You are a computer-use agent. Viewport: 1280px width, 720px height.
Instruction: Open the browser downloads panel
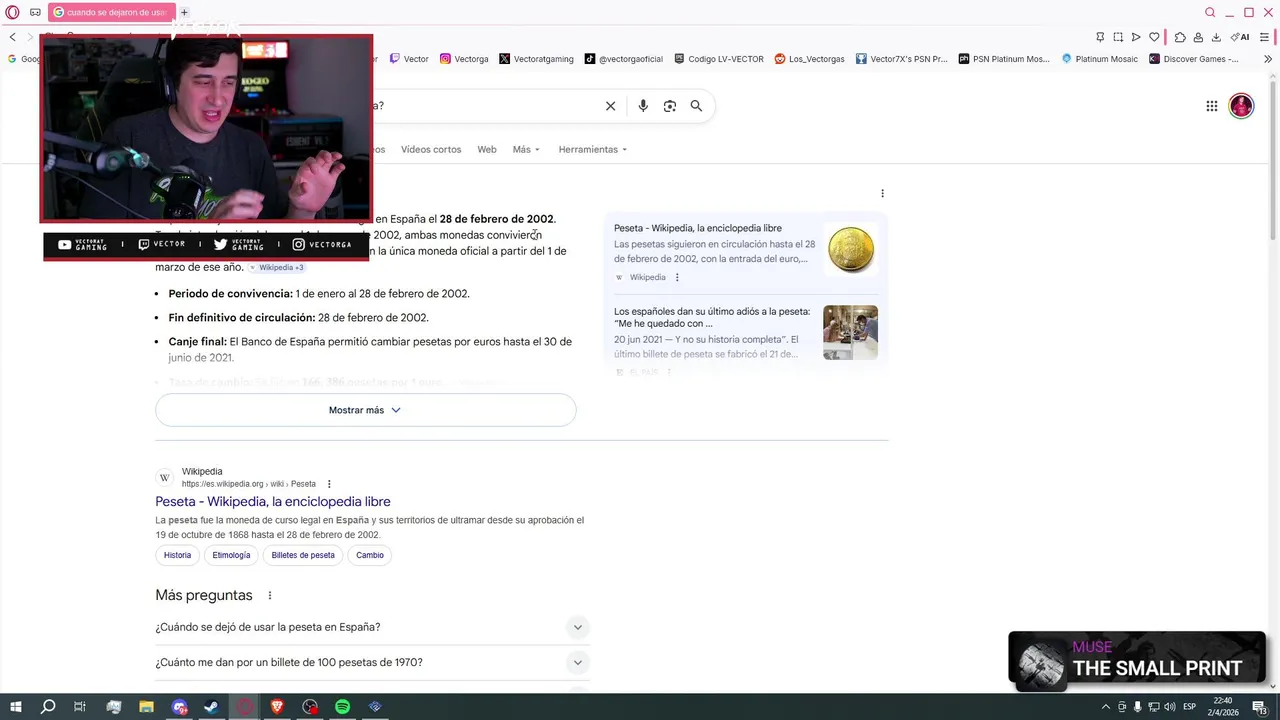click(1216, 37)
